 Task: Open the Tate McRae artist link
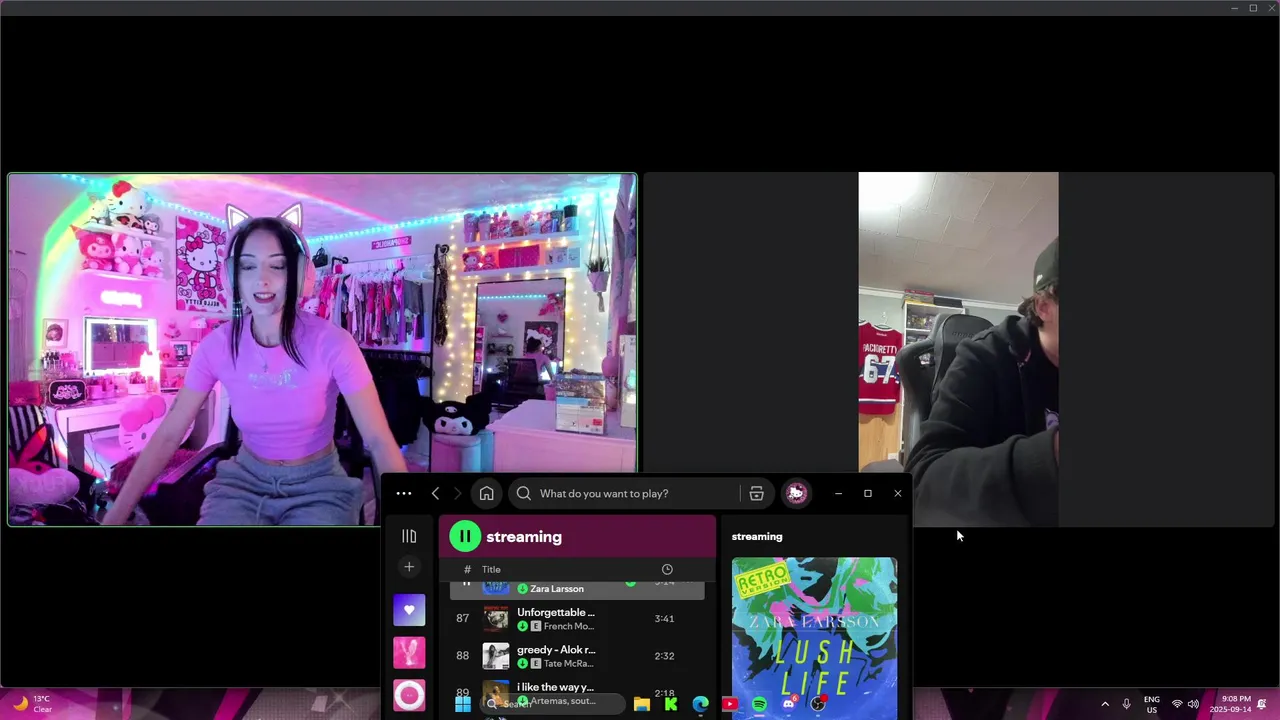click(569, 663)
